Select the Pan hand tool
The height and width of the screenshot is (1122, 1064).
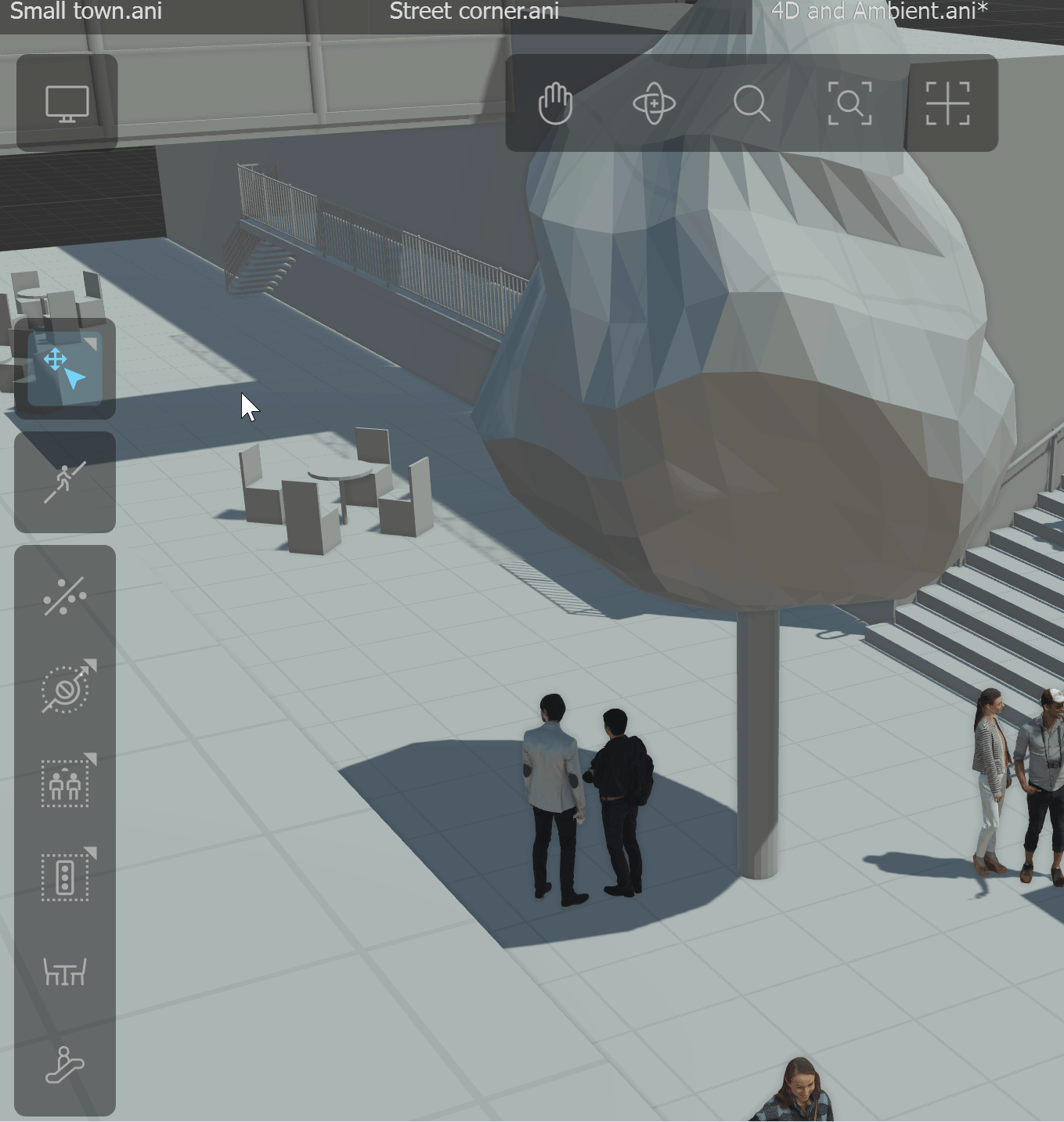point(556,103)
